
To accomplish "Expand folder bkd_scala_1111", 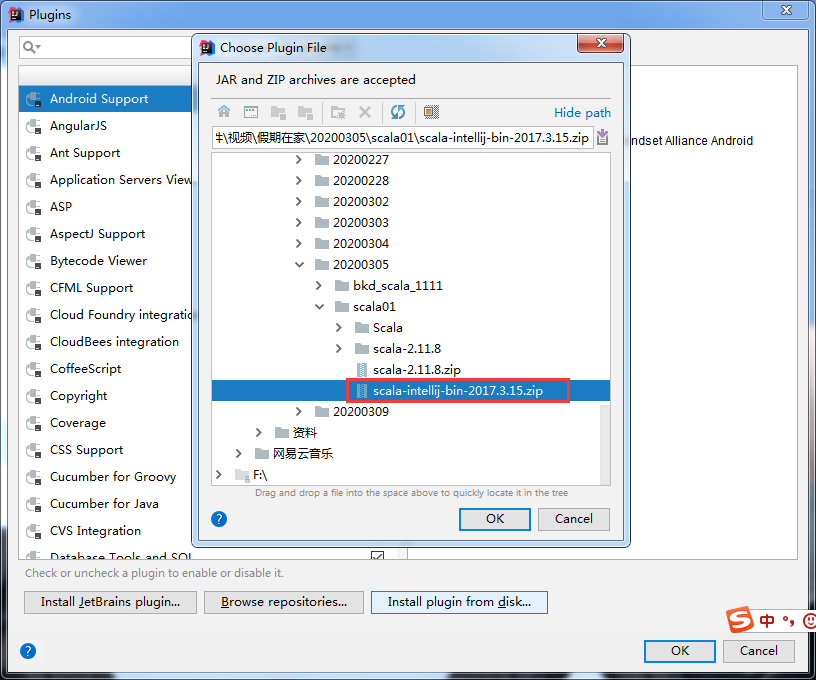I will (318, 286).
